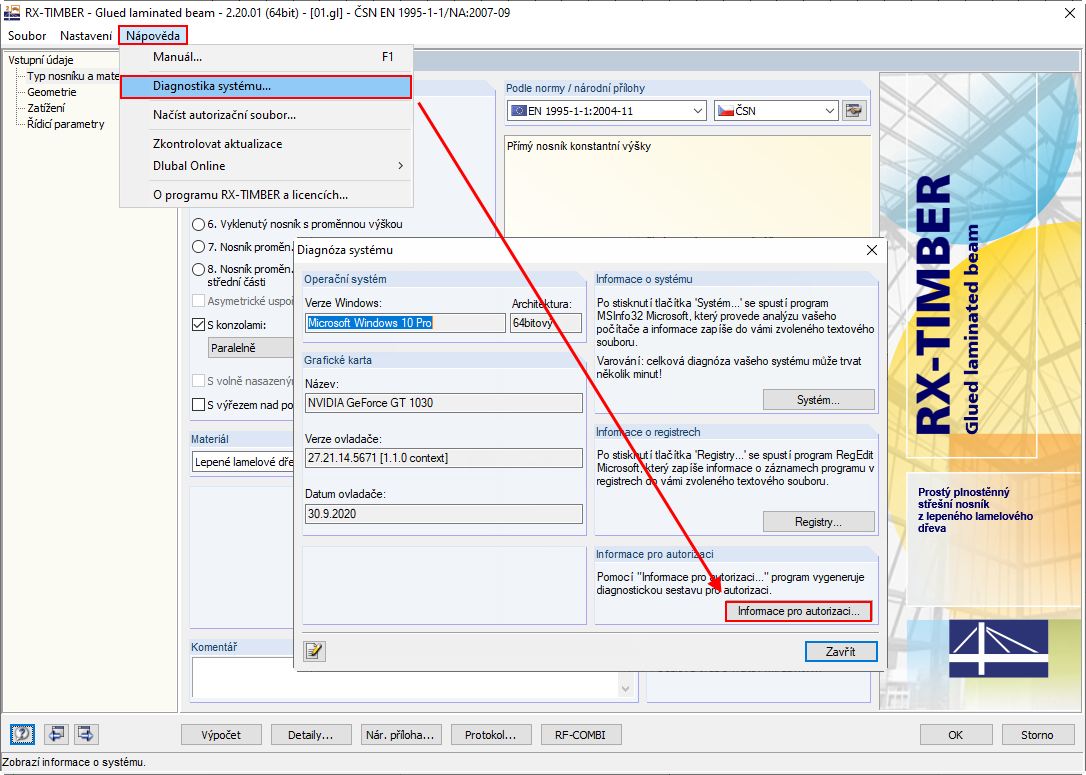
Task: Click the Komentář box scroll down arrow
Action: pyautogui.click(x=625, y=688)
